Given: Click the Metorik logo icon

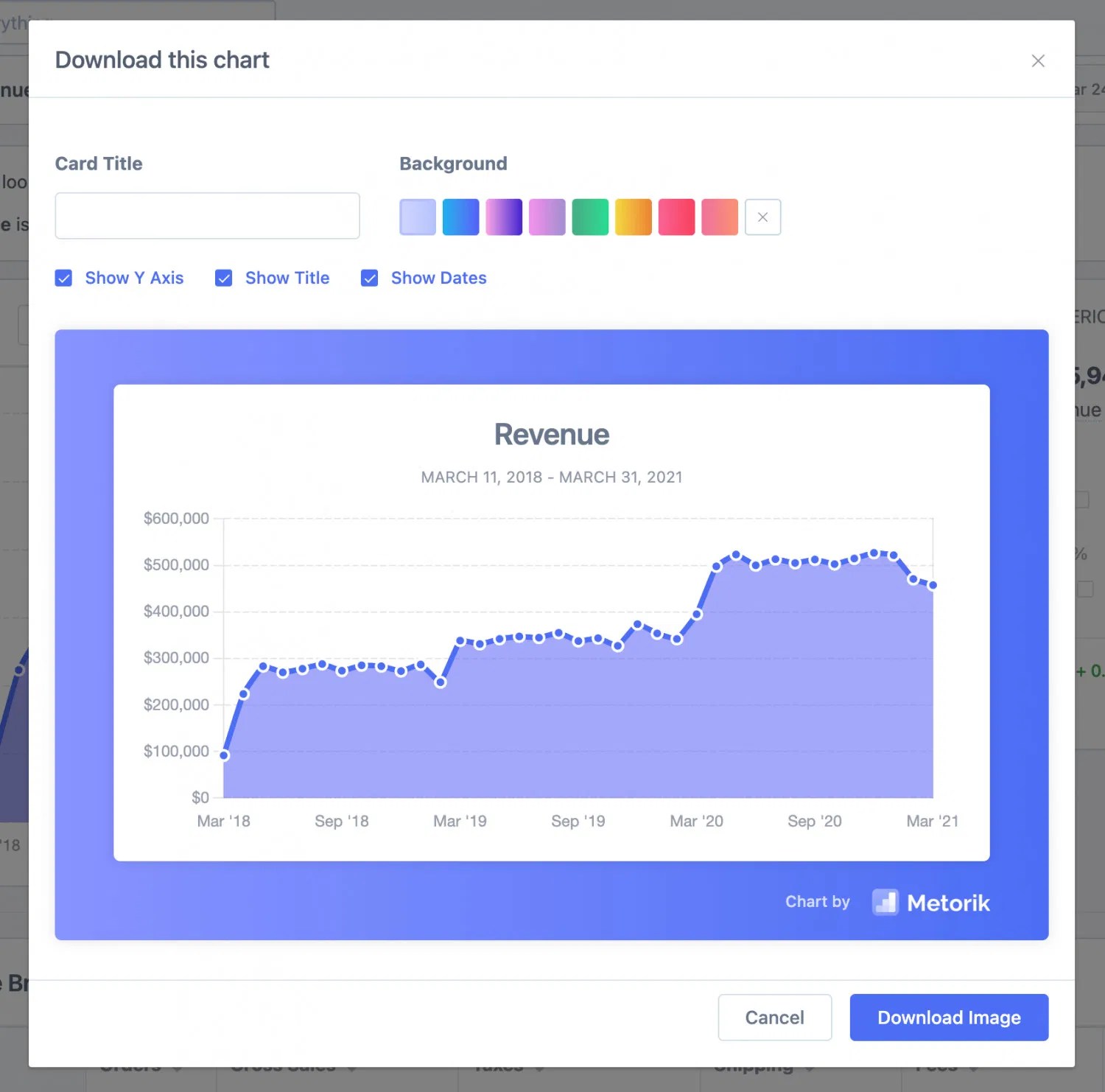Looking at the screenshot, I should pos(885,902).
